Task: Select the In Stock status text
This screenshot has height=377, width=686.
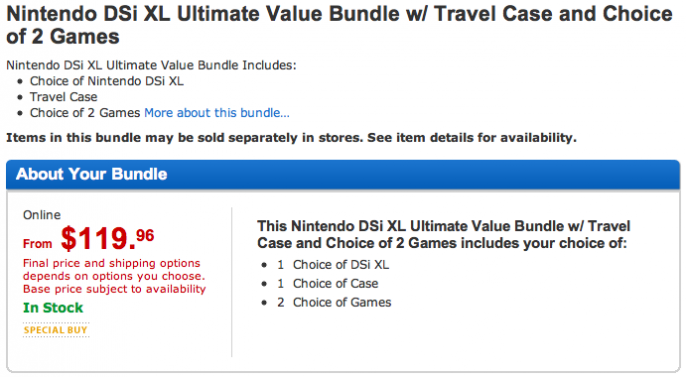Action: (53, 308)
